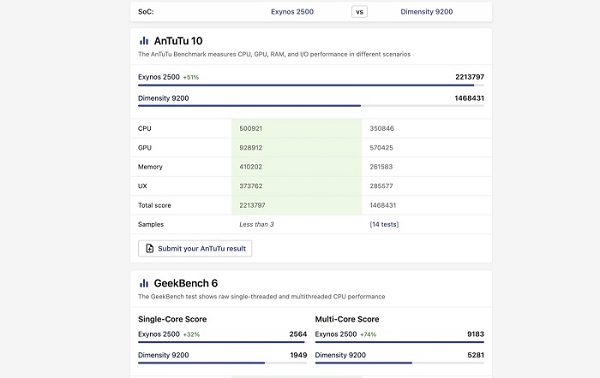Click the AnTuTu 10 heading
The image size is (600, 378).
178,41
